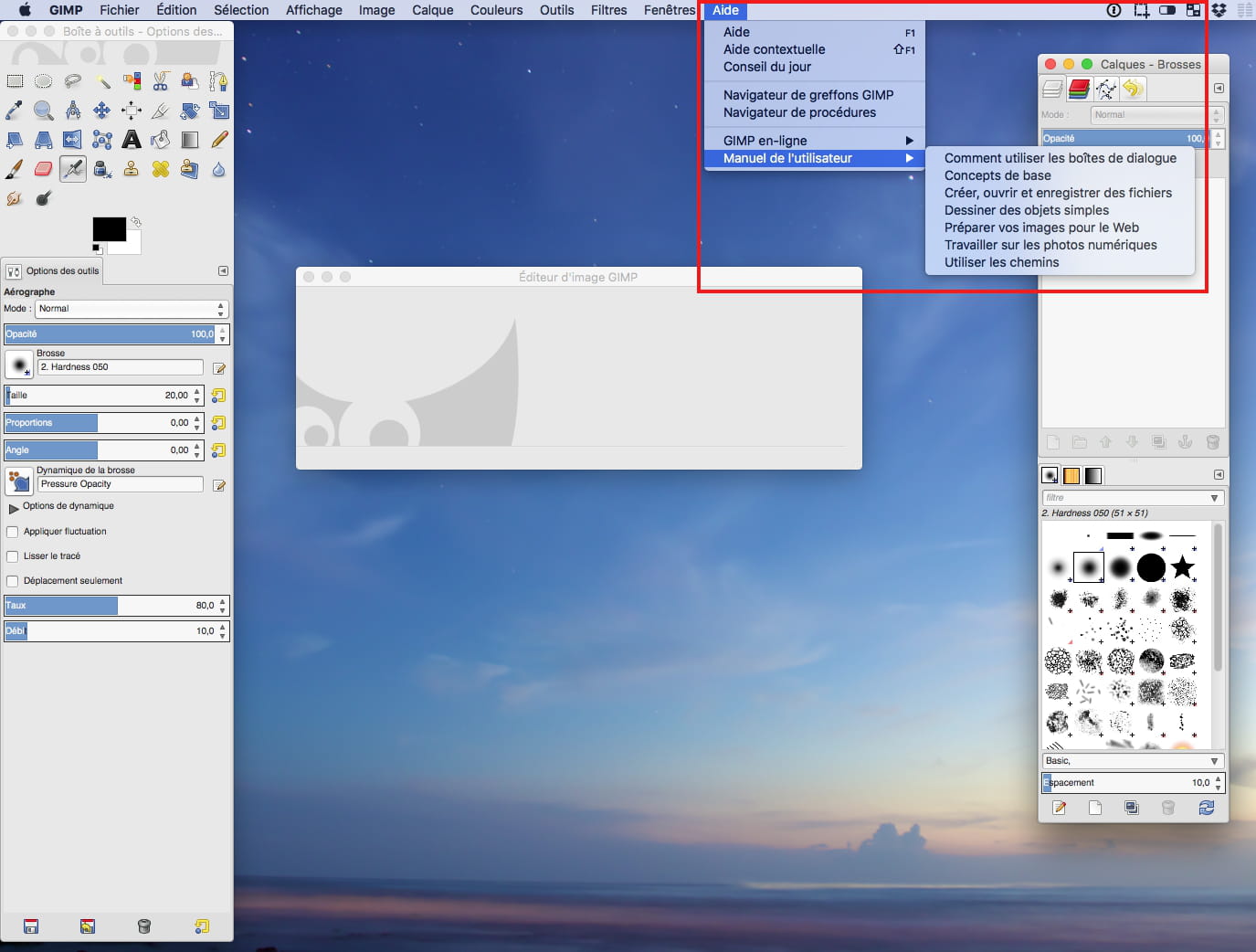Select the Measure compass tool
This screenshot has height=952, width=1256.
click(73, 111)
